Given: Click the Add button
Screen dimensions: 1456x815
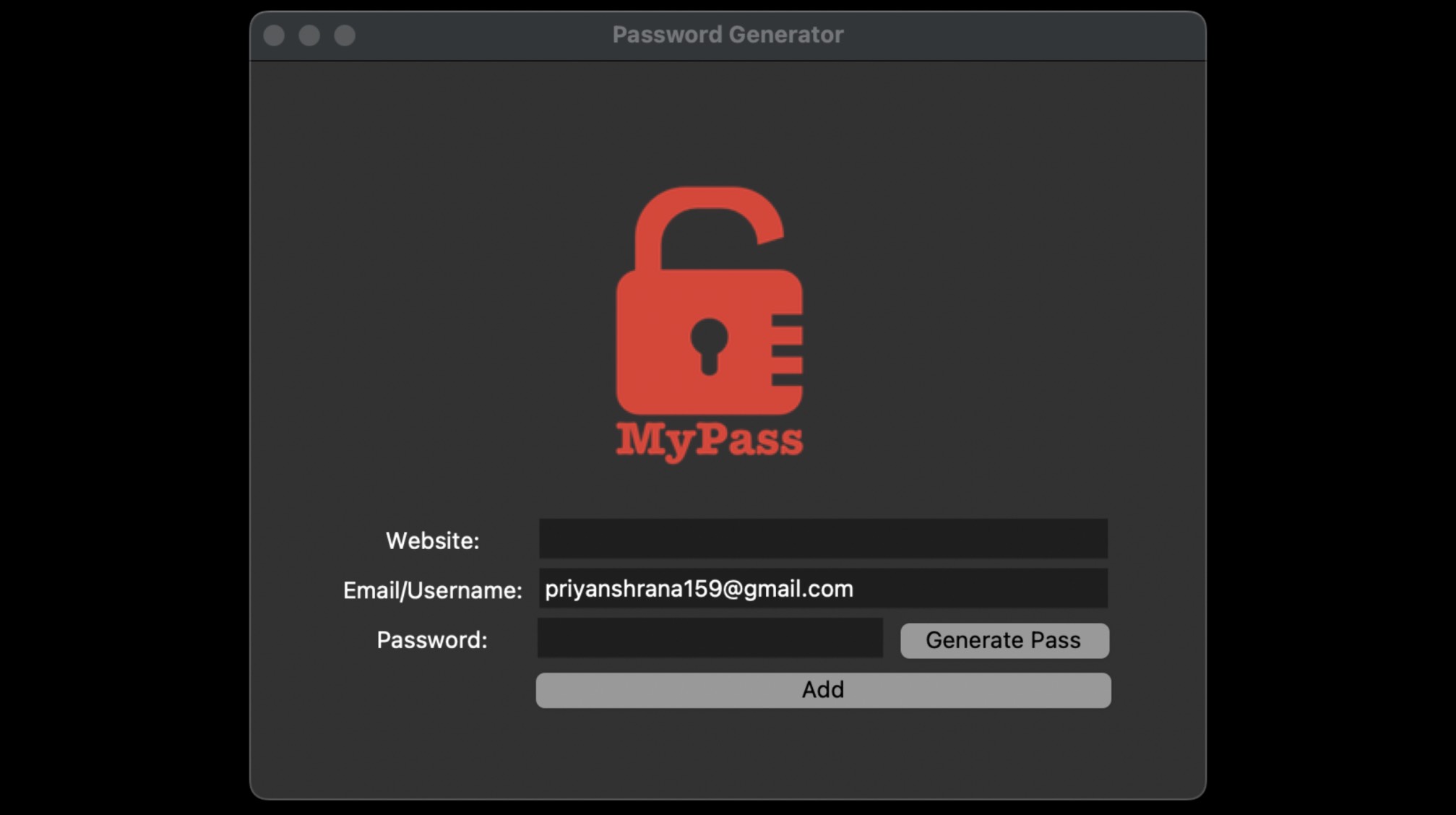Looking at the screenshot, I should pyautogui.click(x=822, y=690).
